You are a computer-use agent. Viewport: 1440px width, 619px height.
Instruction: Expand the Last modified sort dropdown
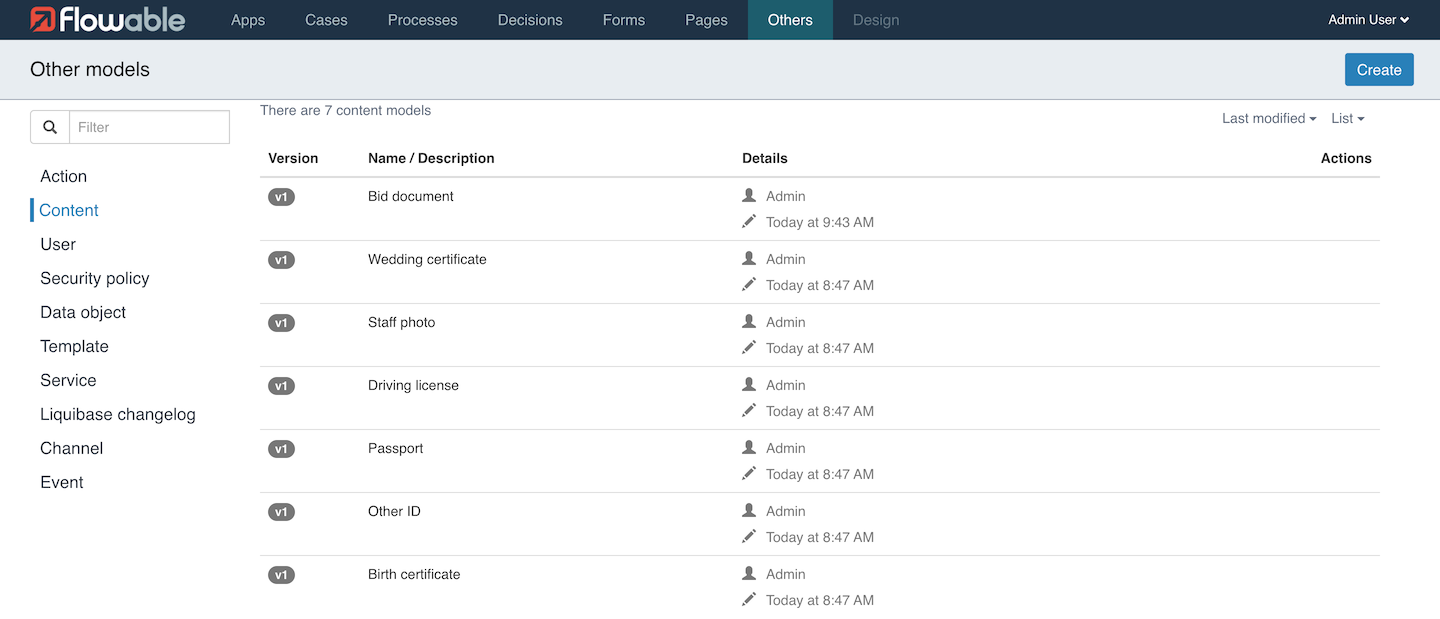[x=1268, y=118]
